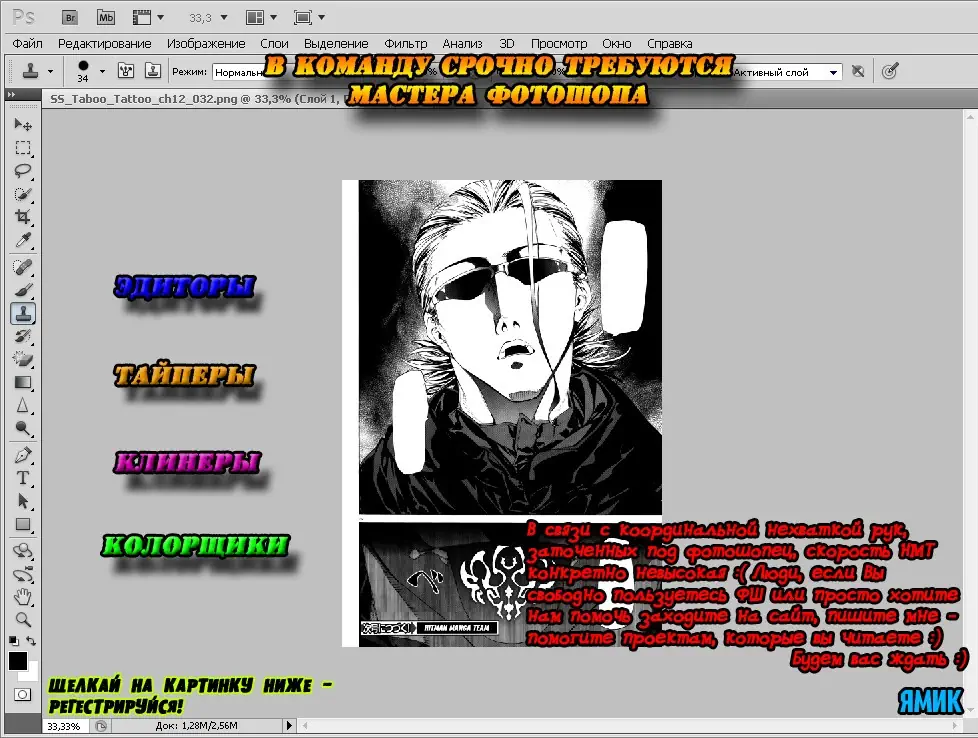This screenshot has height=738, width=978.
Task: Open the Фильтр menu
Action: (x=405, y=44)
